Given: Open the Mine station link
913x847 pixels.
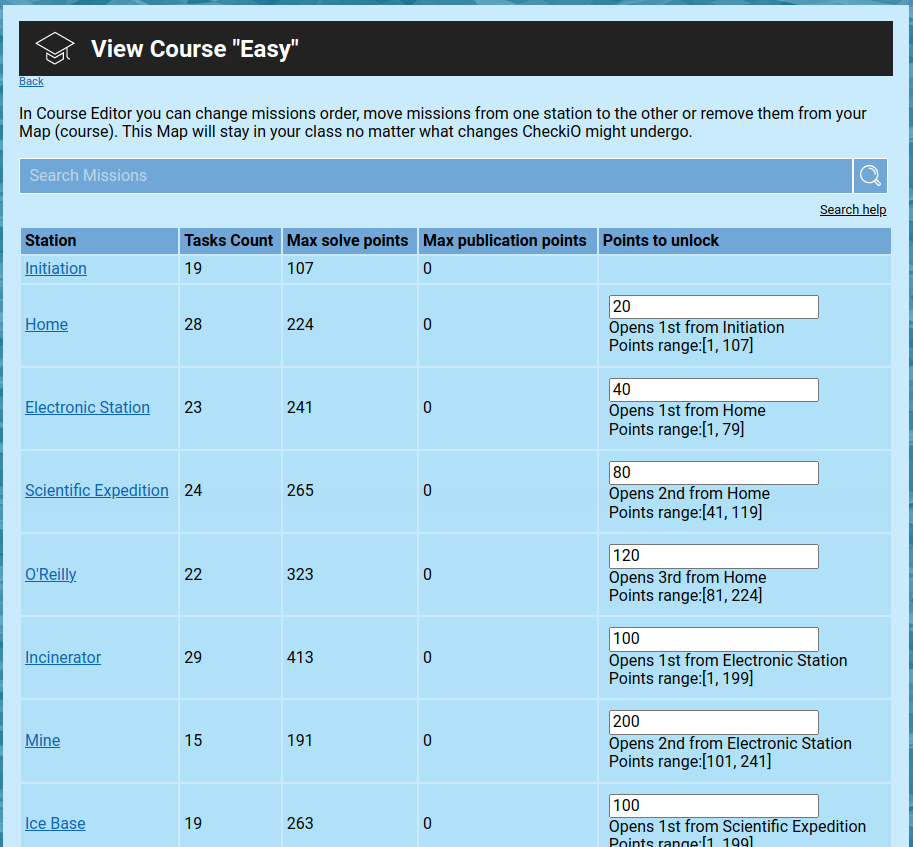Looking at the screenshot, I should tap(43, 740).
